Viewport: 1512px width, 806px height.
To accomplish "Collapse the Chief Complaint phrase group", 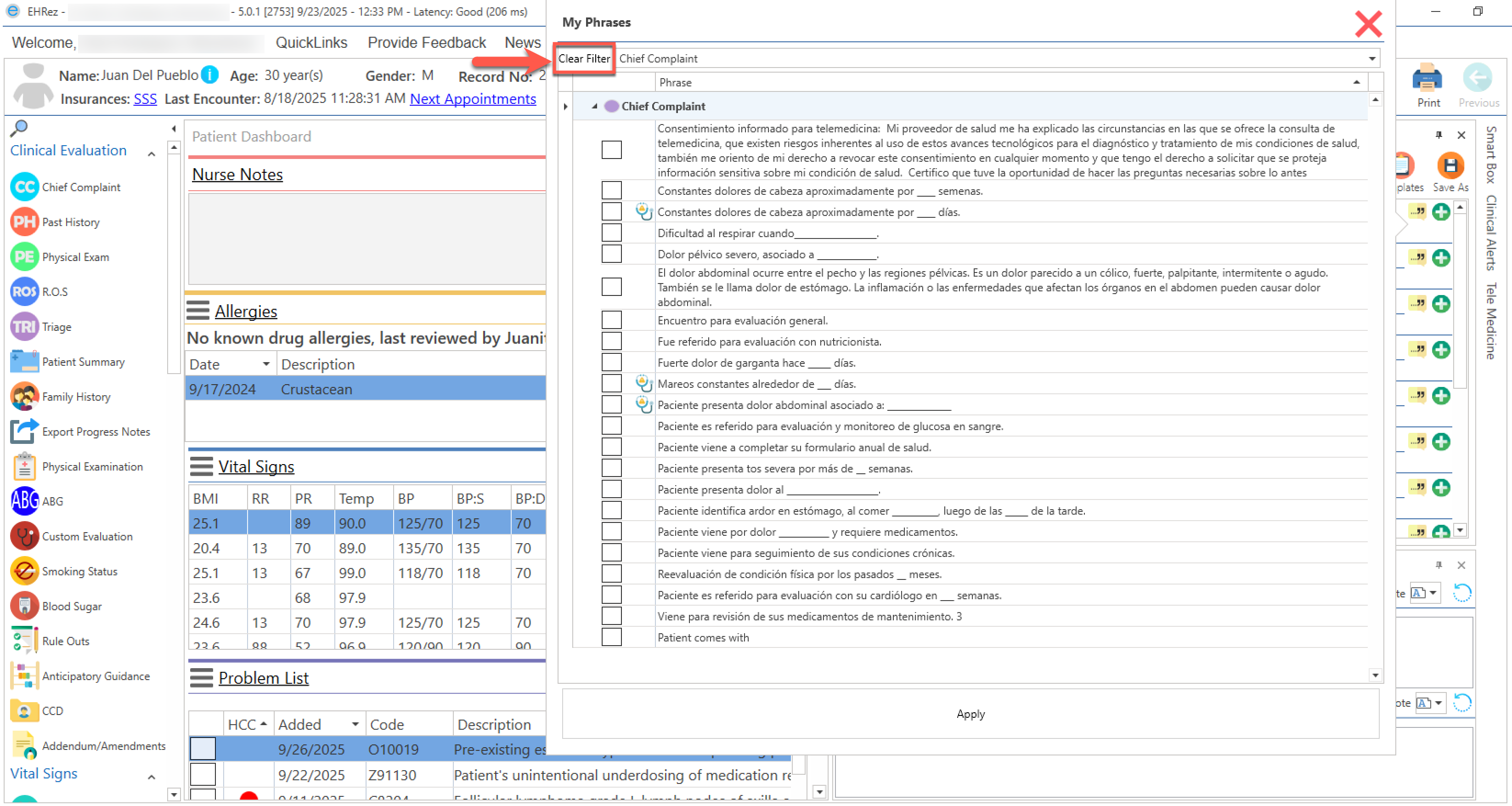I will click(x=594, y=106).
